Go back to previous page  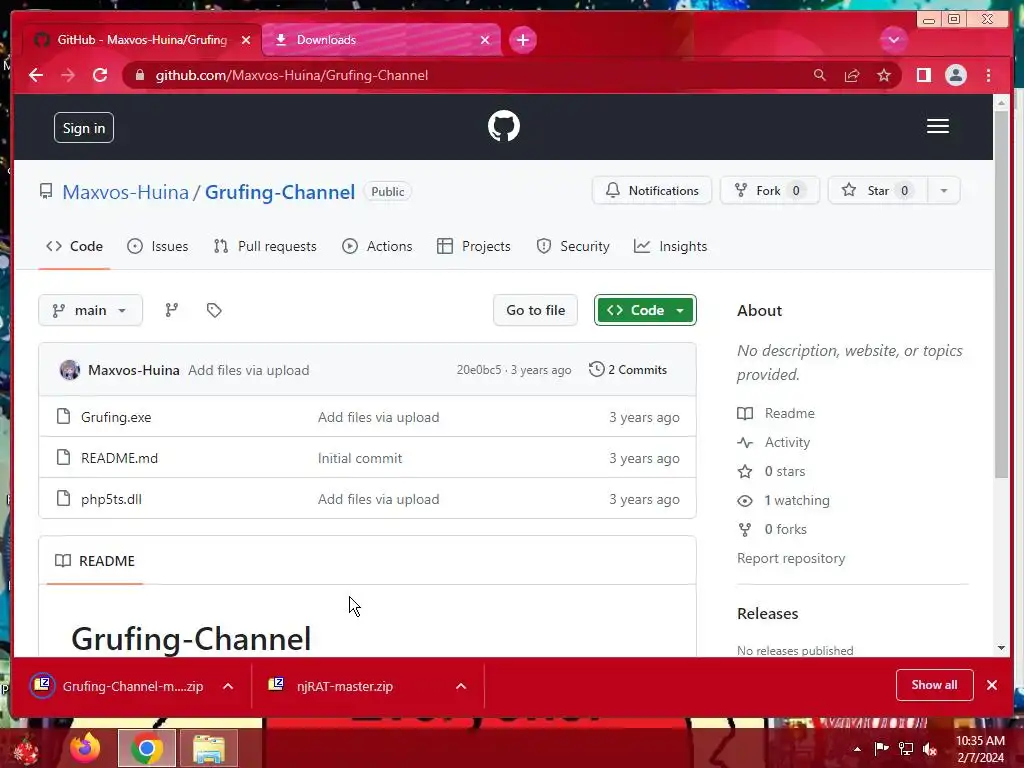tap(36, 75)
